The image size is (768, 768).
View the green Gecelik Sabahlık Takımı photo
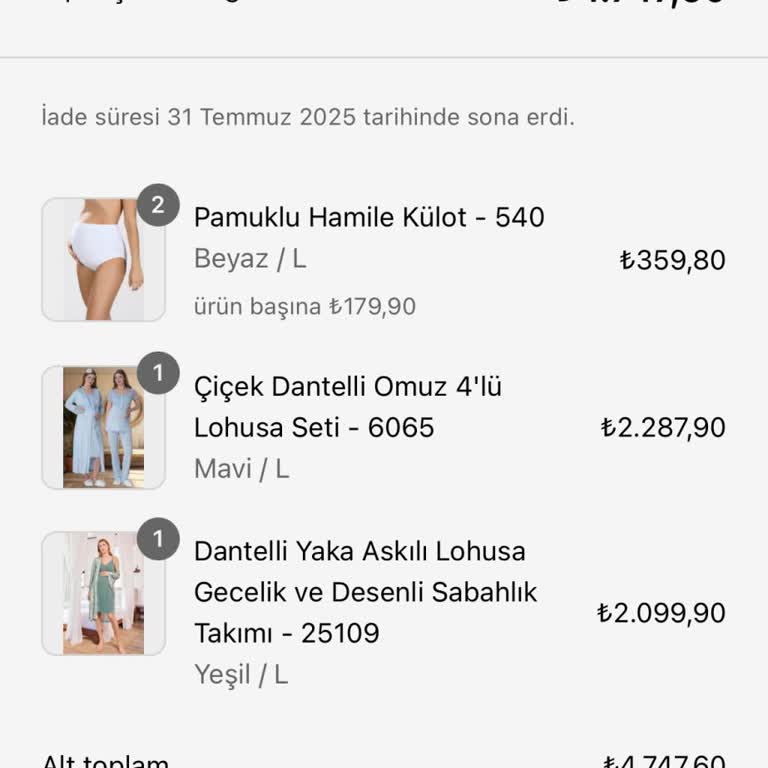103,593
